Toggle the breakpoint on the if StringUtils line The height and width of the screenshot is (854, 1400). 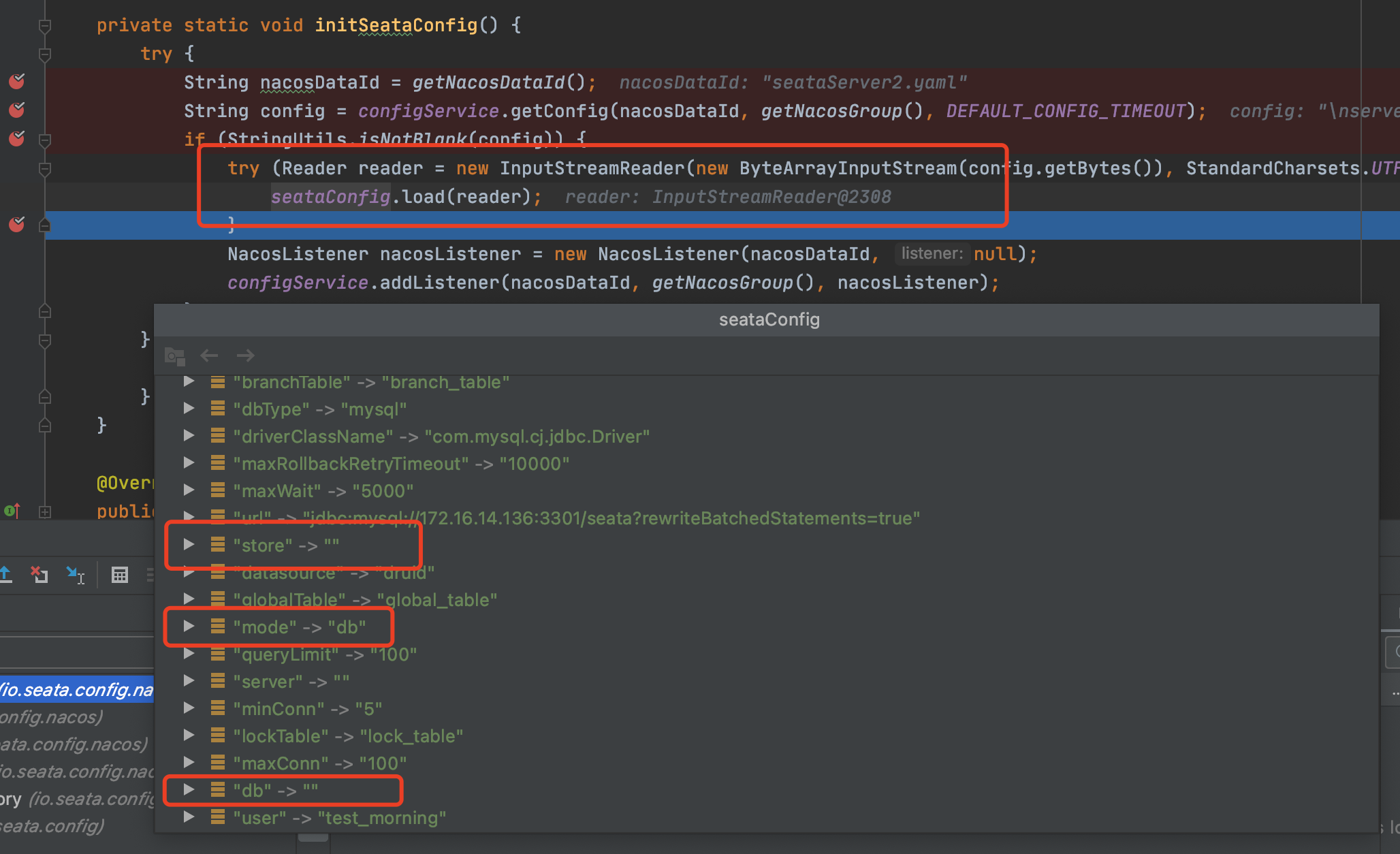pyautogui.click(x=16, y=138)
